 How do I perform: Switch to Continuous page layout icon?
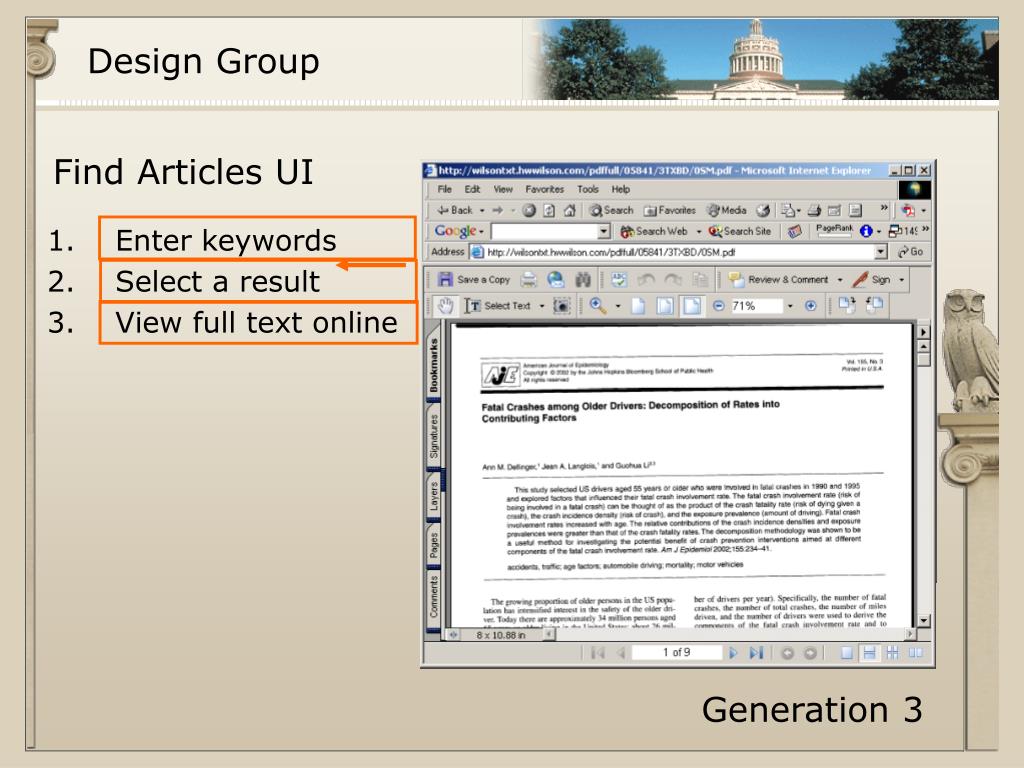tap(869, 652)
